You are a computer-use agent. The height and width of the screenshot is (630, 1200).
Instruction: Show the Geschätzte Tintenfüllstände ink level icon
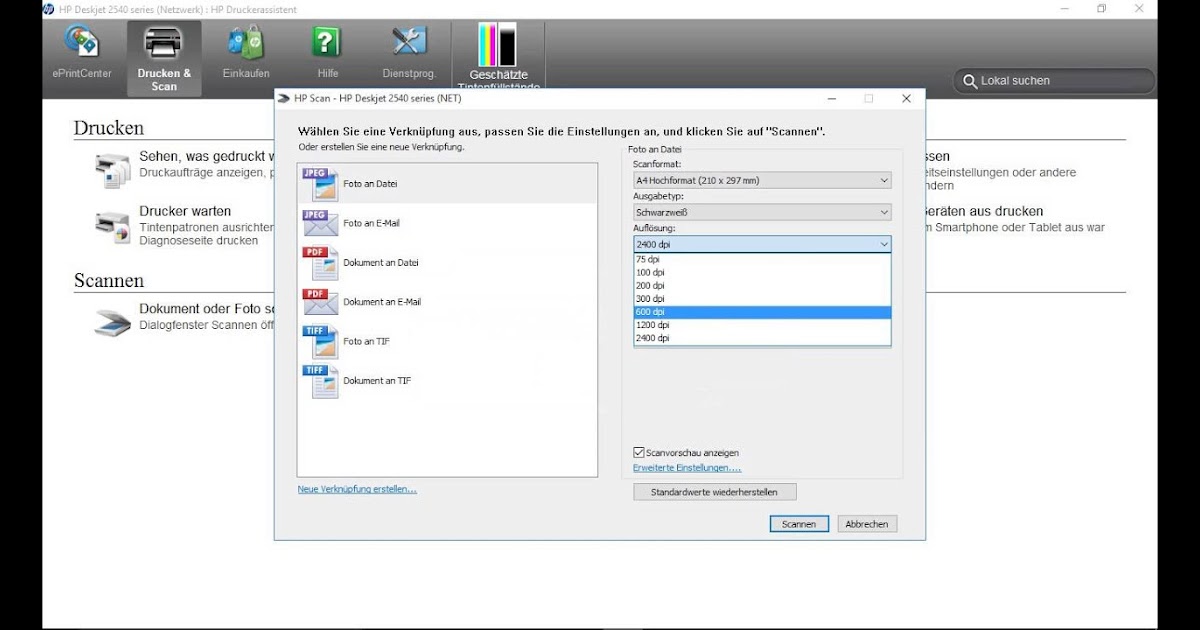click(498, 45)
